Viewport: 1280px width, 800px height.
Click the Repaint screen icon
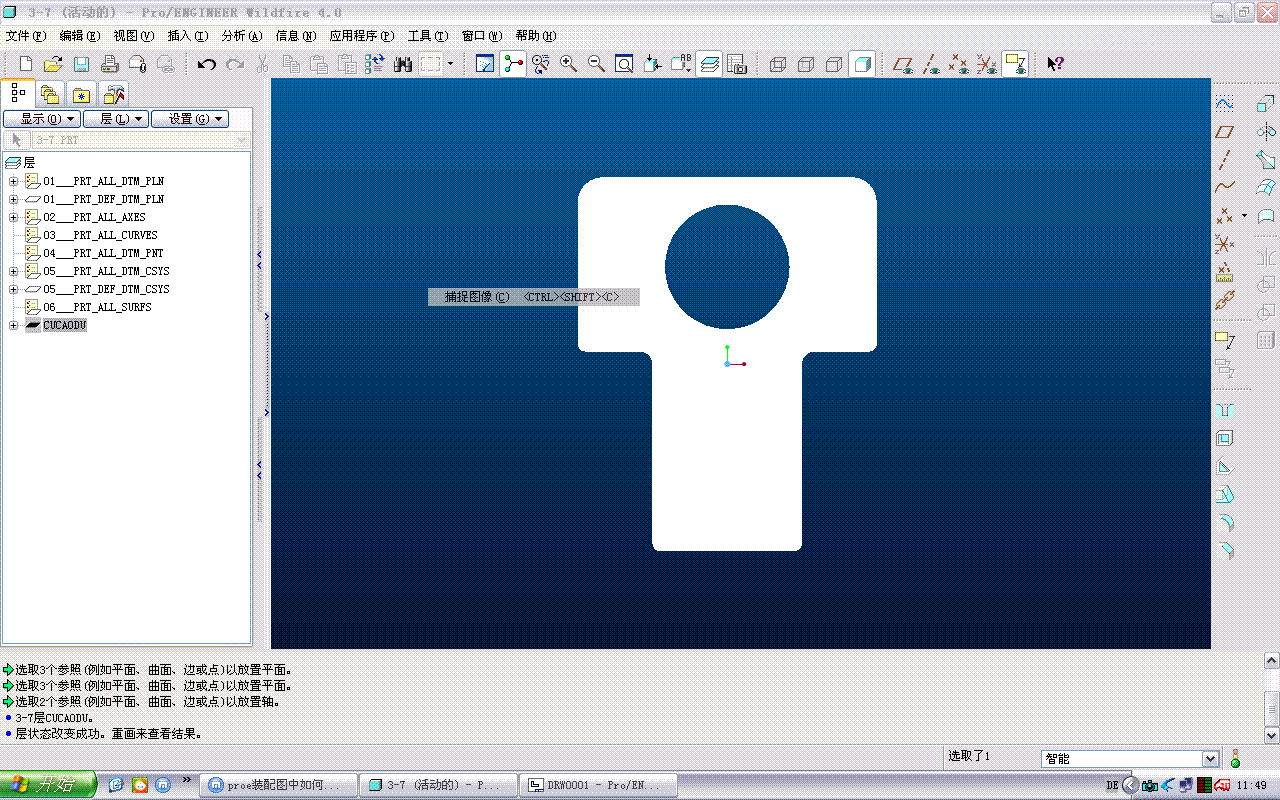485,64
